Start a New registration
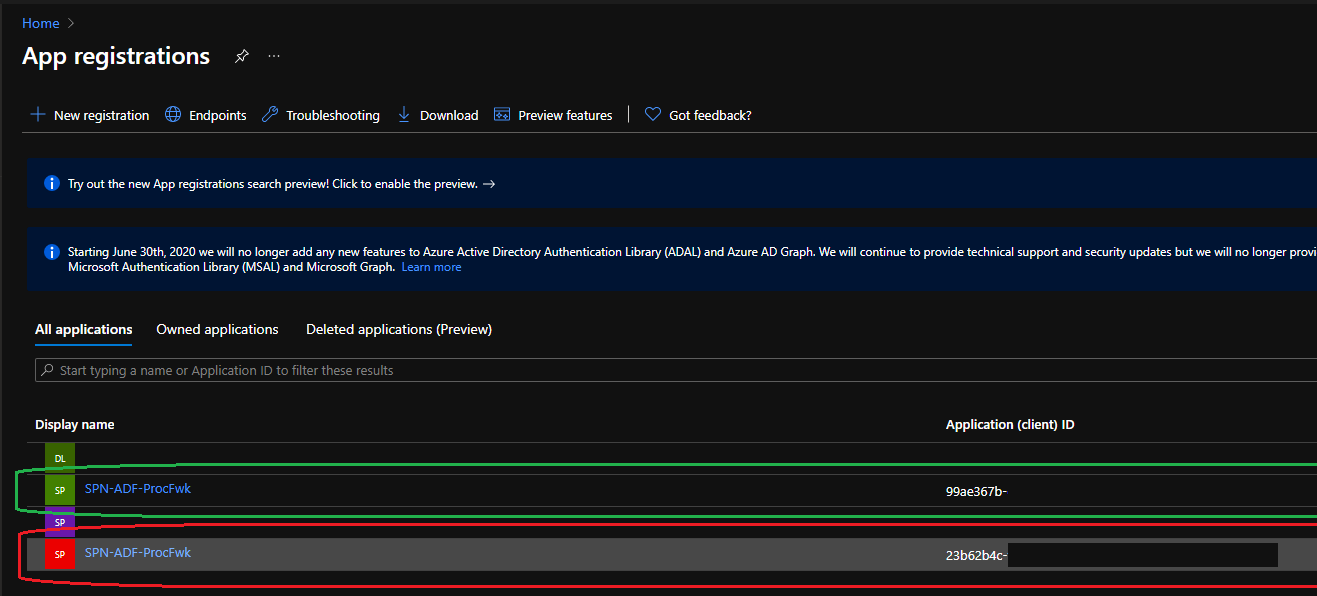 coord(90,115)
